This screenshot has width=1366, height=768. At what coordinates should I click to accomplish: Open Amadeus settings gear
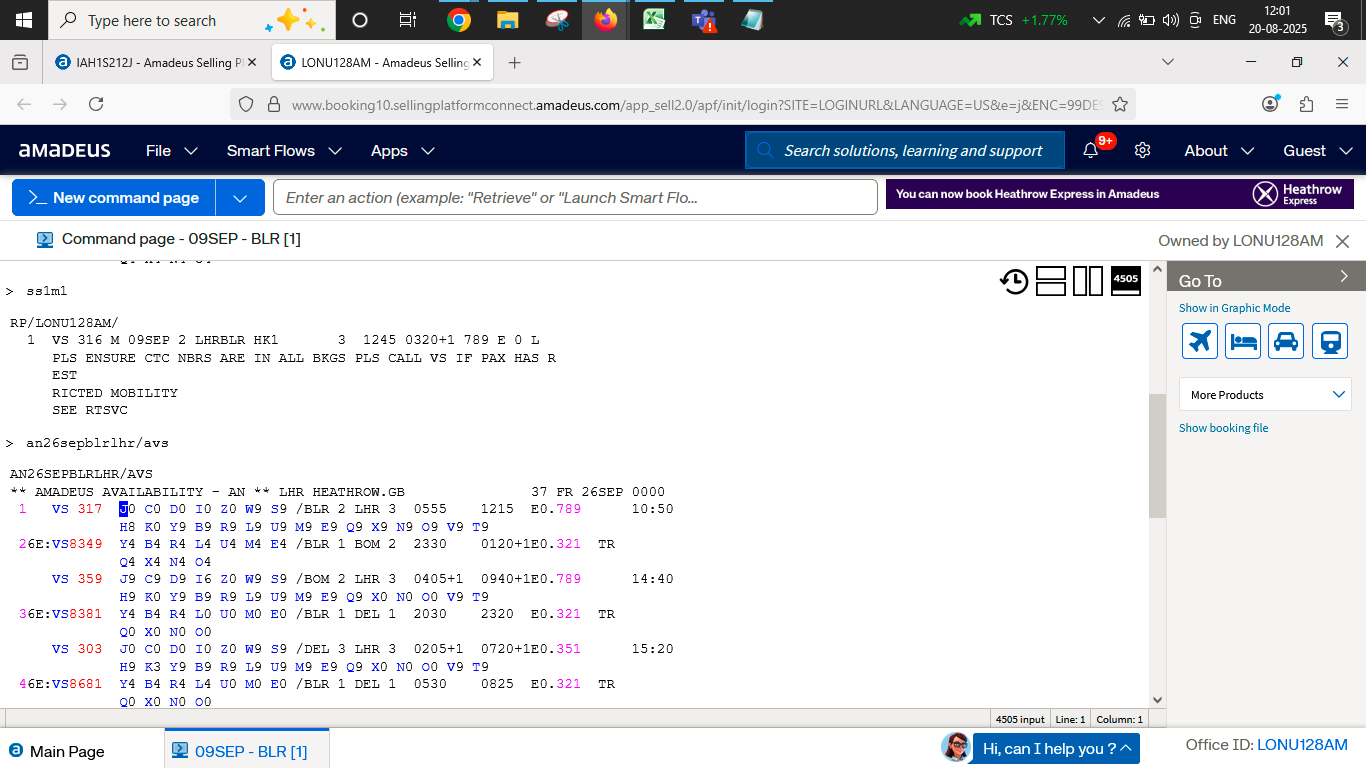[1142, 151]
